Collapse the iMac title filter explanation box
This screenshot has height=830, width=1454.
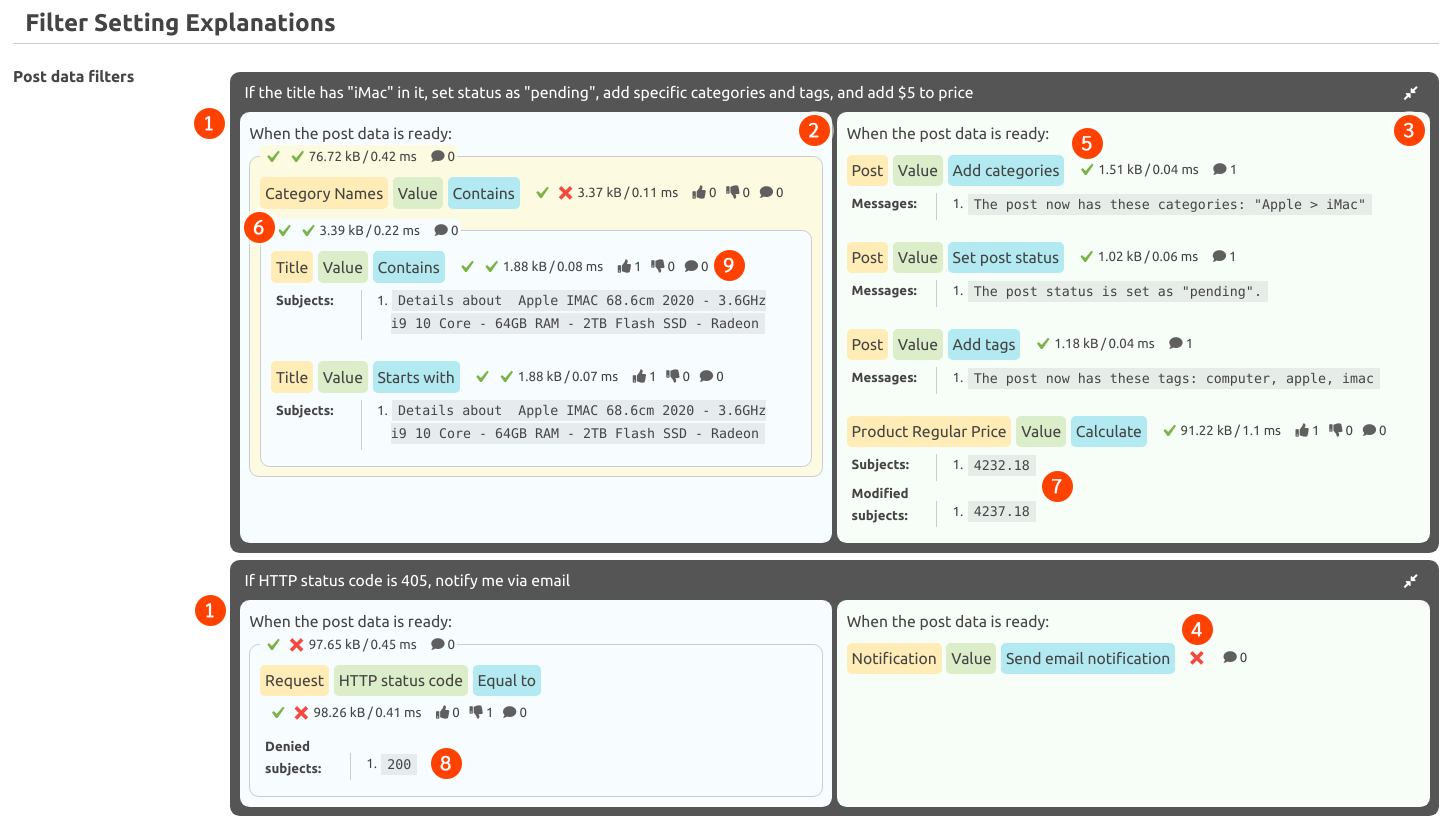point(1410,93)
